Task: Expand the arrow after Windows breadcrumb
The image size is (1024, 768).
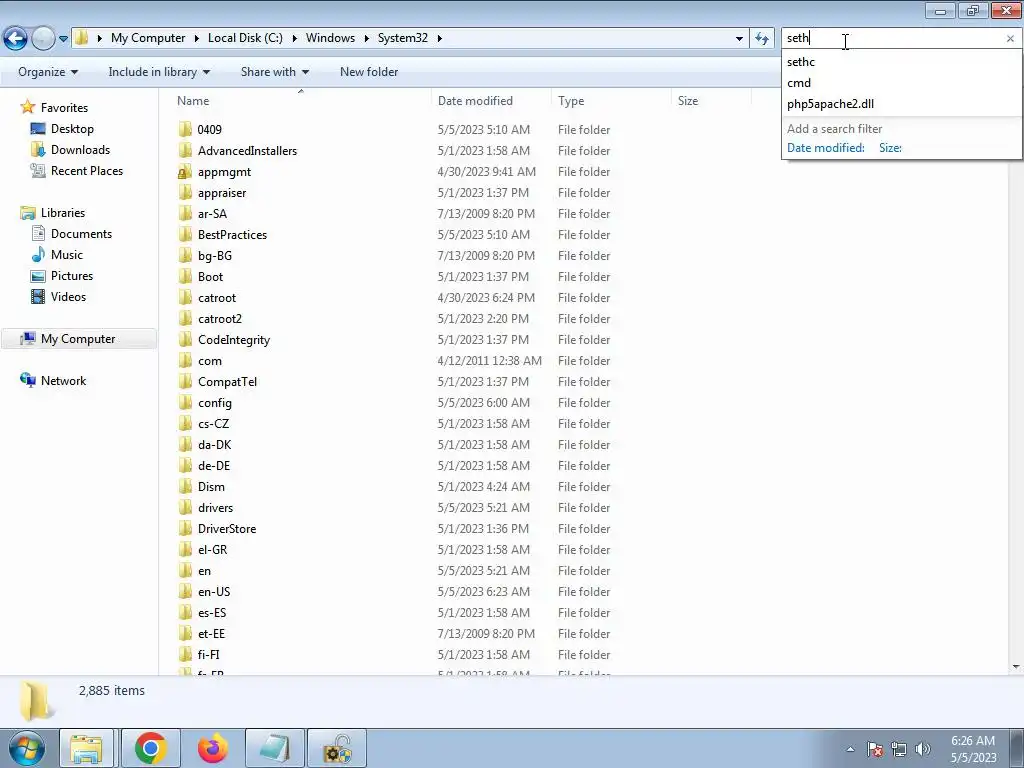Action: (366, 39)
